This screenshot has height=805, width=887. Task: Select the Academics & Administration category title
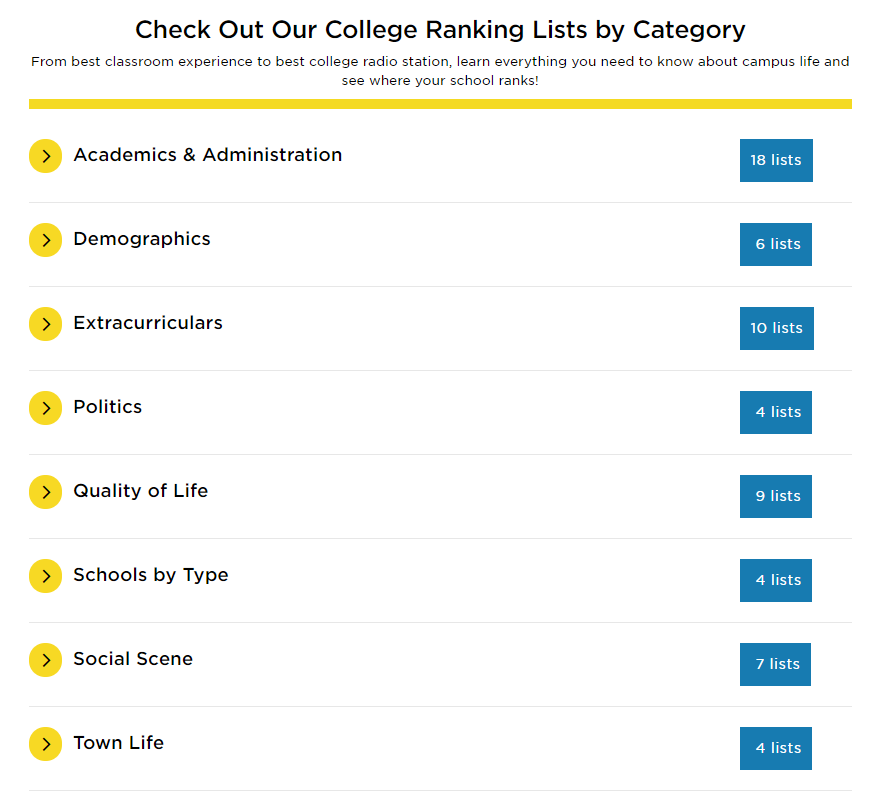tap(208, 155)
